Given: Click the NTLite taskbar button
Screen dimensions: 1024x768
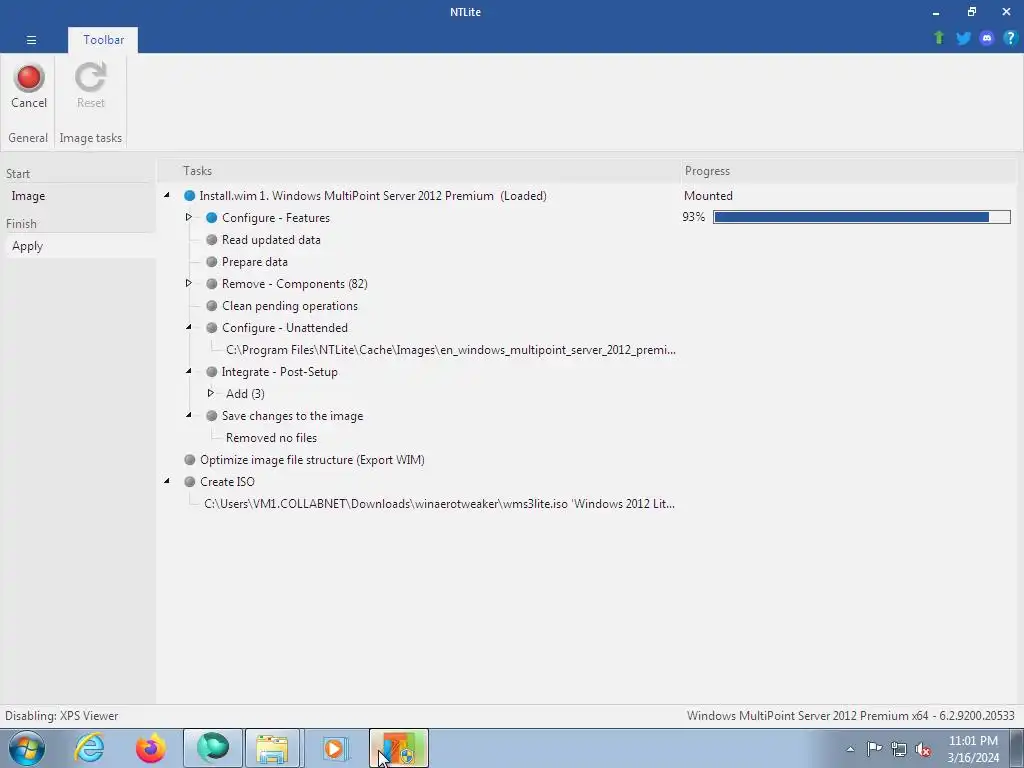Looking at the screenshot, I should [398, 748].
